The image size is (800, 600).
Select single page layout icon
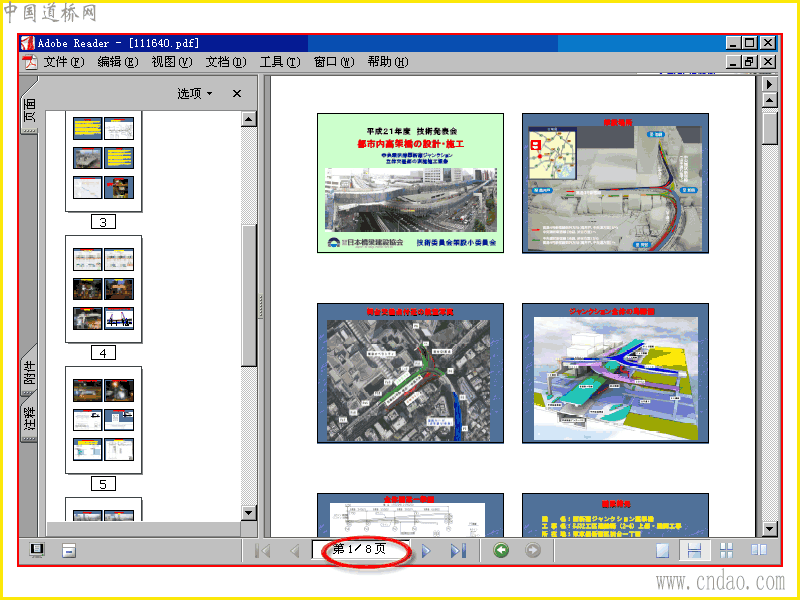pos(662,551)
